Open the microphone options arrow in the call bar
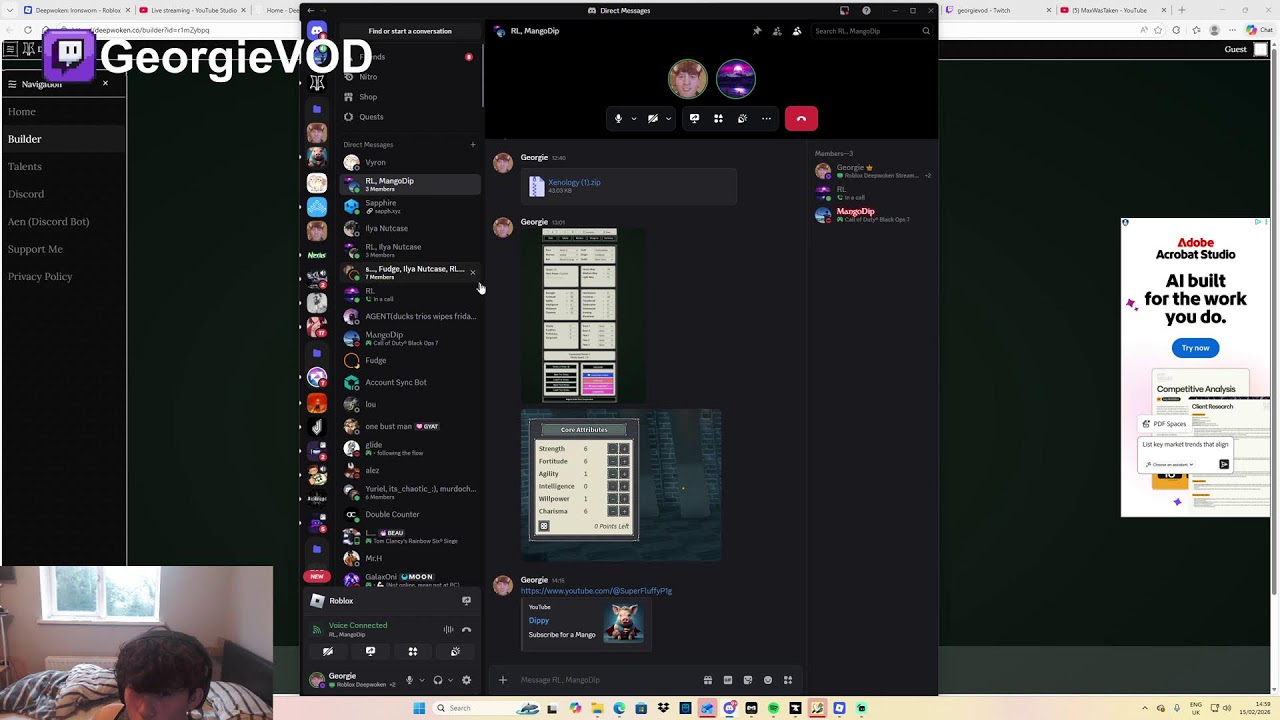This screenshot has width=1280, height=720. coord(633,119)
